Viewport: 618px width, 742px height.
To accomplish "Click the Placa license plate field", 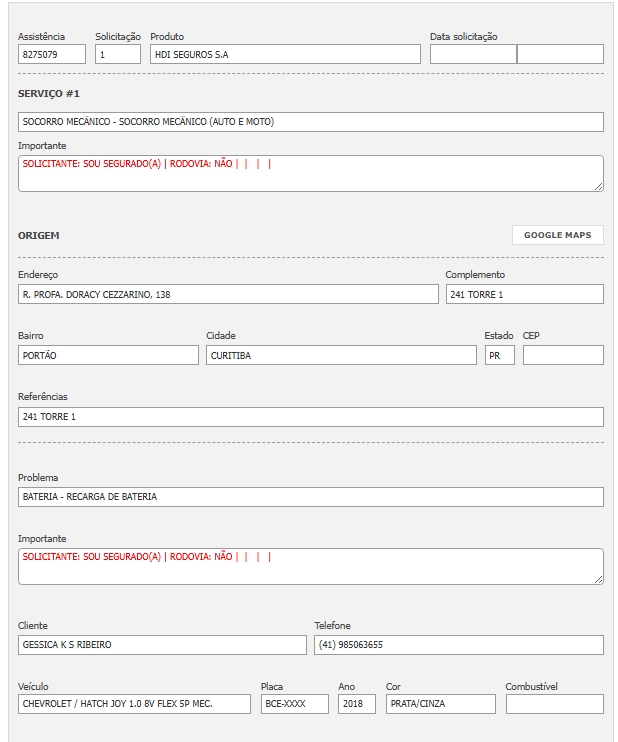I will 294,704.
